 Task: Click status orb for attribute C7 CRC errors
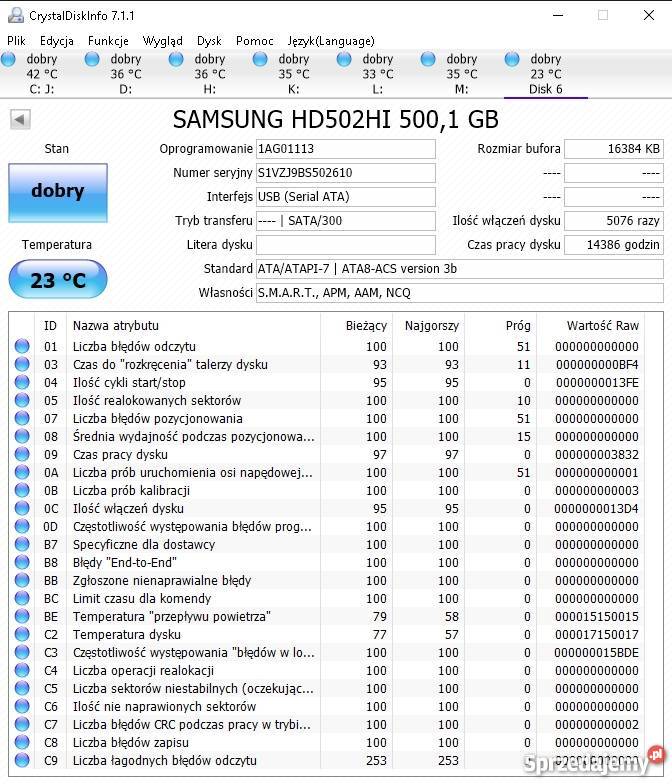click(x=22, y=724)
